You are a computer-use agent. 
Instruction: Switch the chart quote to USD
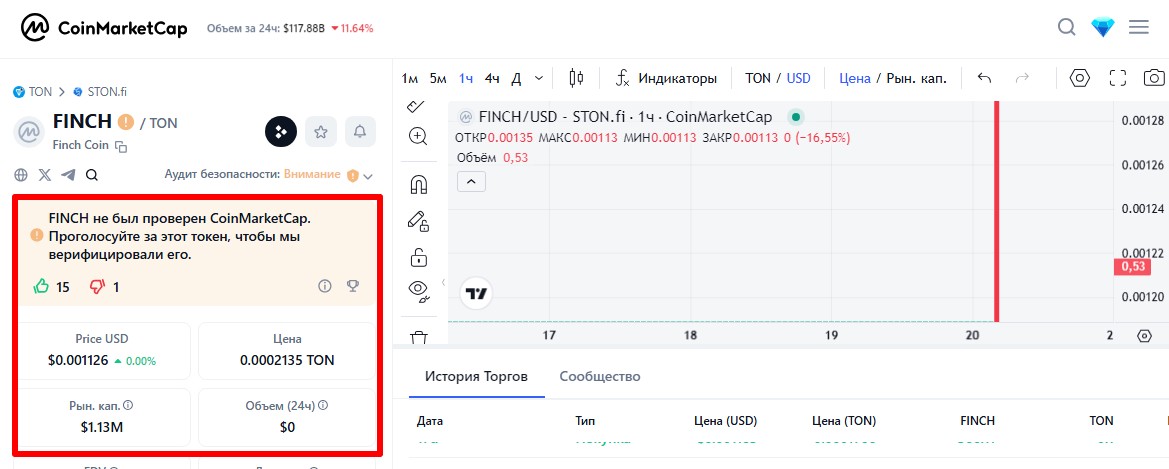point(798,78)
